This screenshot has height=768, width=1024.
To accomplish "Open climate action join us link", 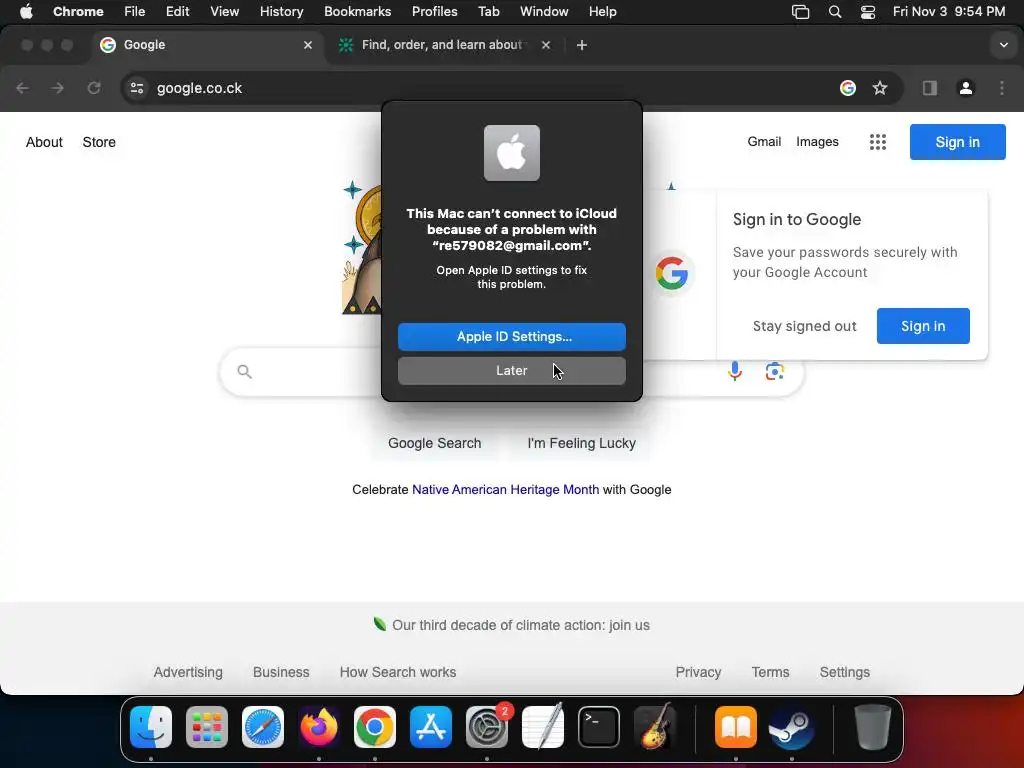I will pyautogui.click(x=520, y=625).
